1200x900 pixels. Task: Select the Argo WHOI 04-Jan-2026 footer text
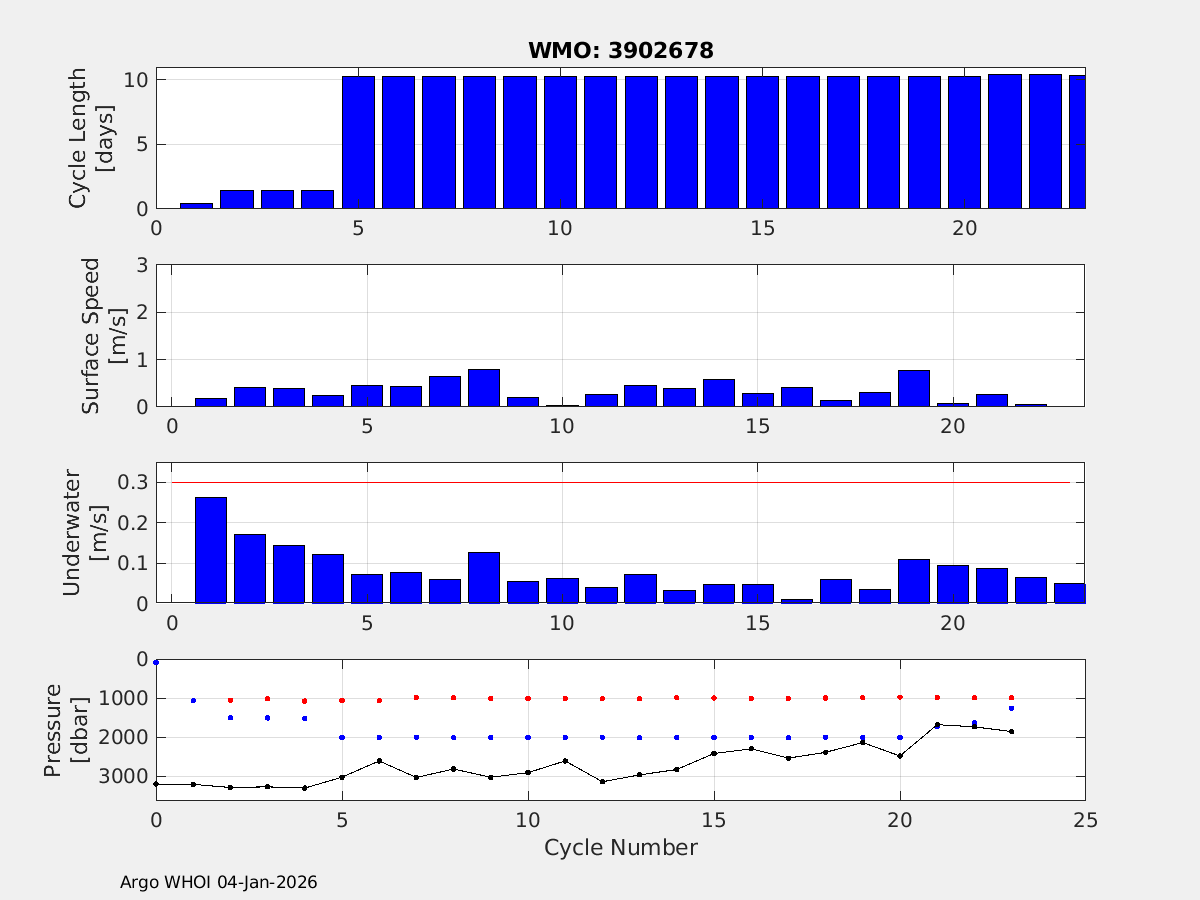tap(218, 882)
